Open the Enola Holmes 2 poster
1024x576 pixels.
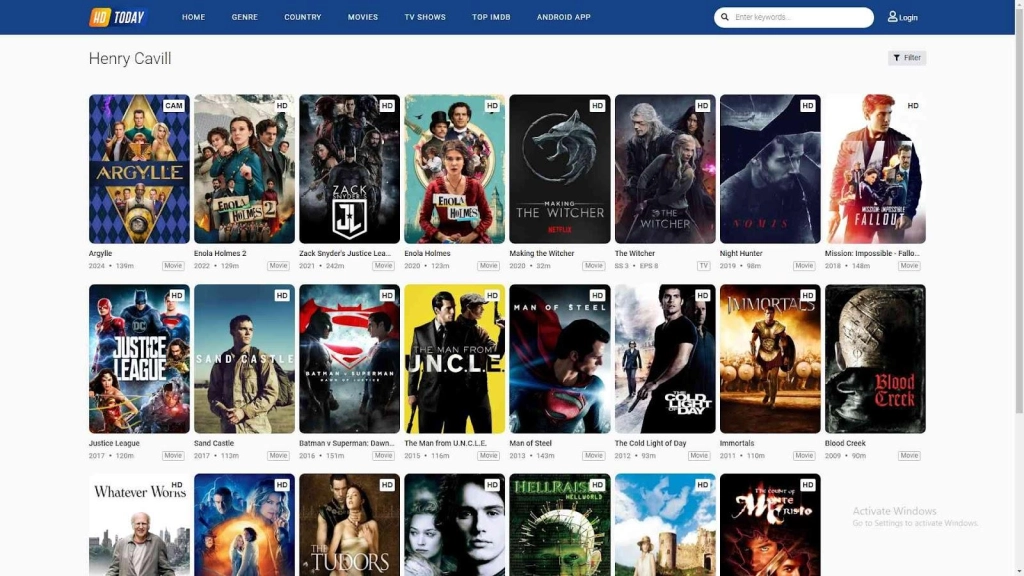point(244,169)
